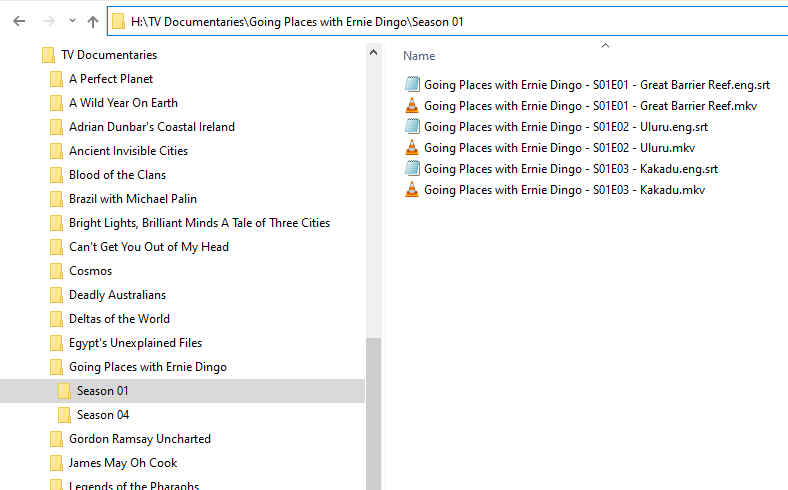Click folder icon beside Gordon Ramsay Uncharted
788x490 pixels.
tap(56, 439)
